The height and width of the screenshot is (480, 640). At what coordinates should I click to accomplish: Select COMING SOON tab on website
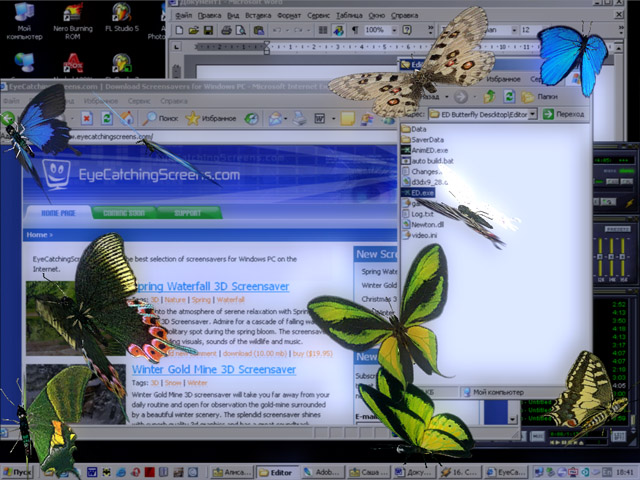tap(124, 213)
